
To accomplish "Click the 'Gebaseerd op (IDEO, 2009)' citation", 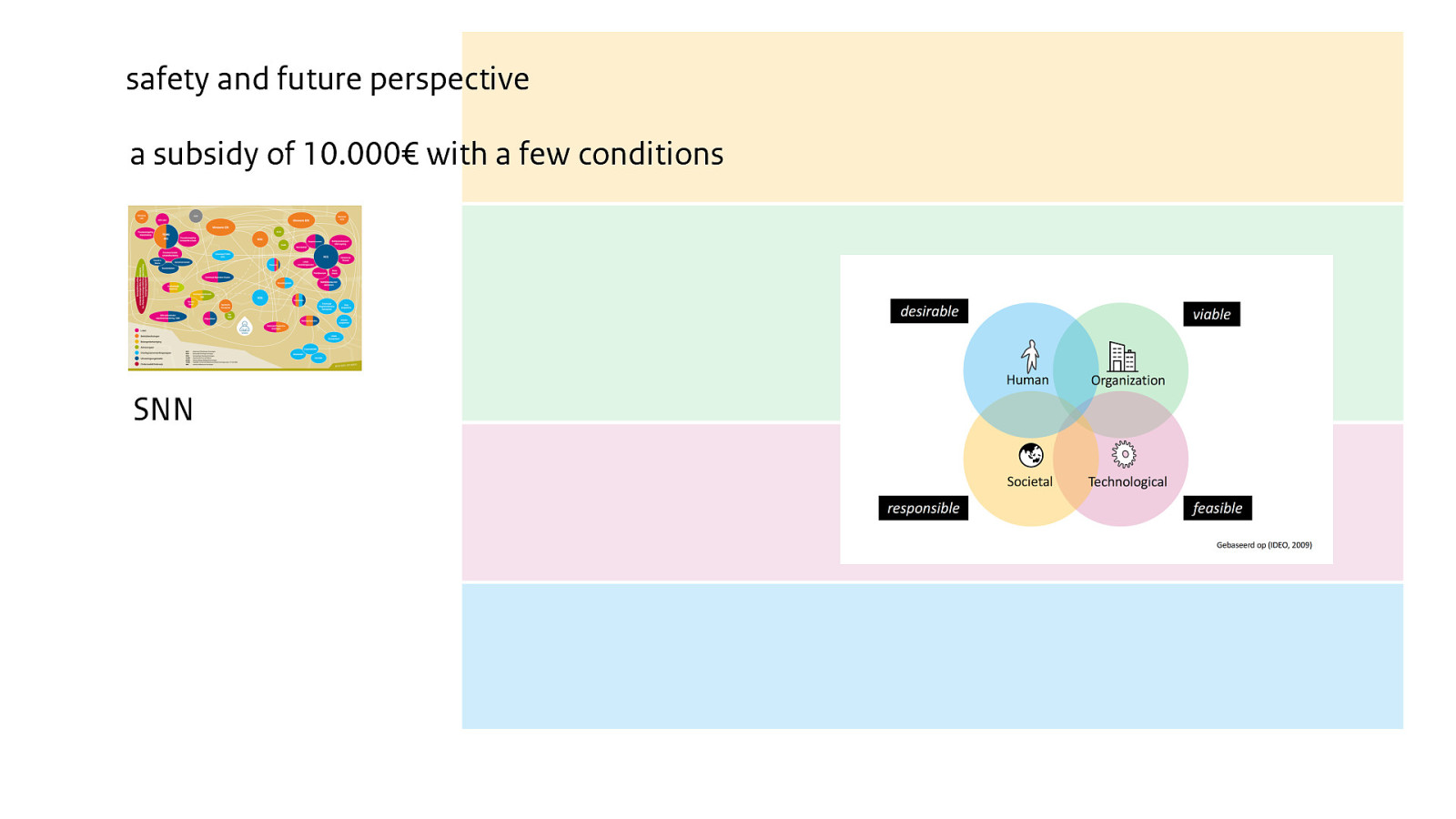I will pyautogui.click(x=1264, y=545).
